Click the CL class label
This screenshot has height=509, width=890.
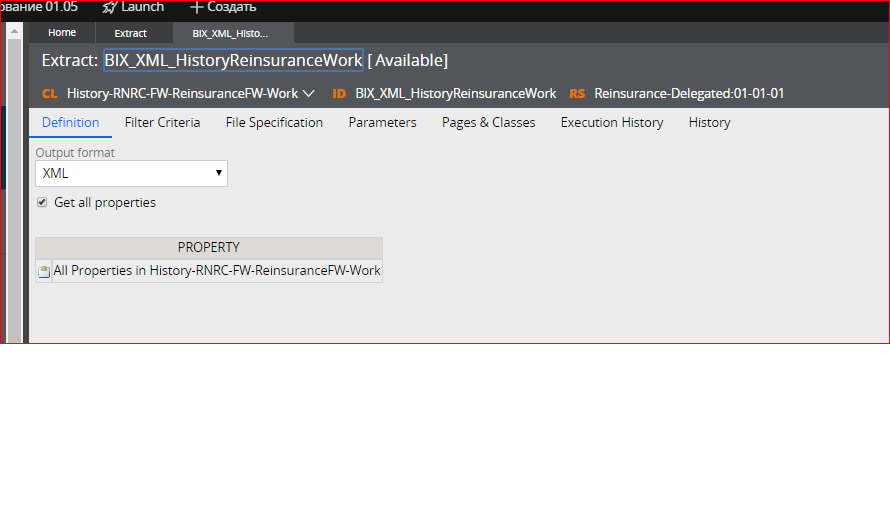coord(49,94)
